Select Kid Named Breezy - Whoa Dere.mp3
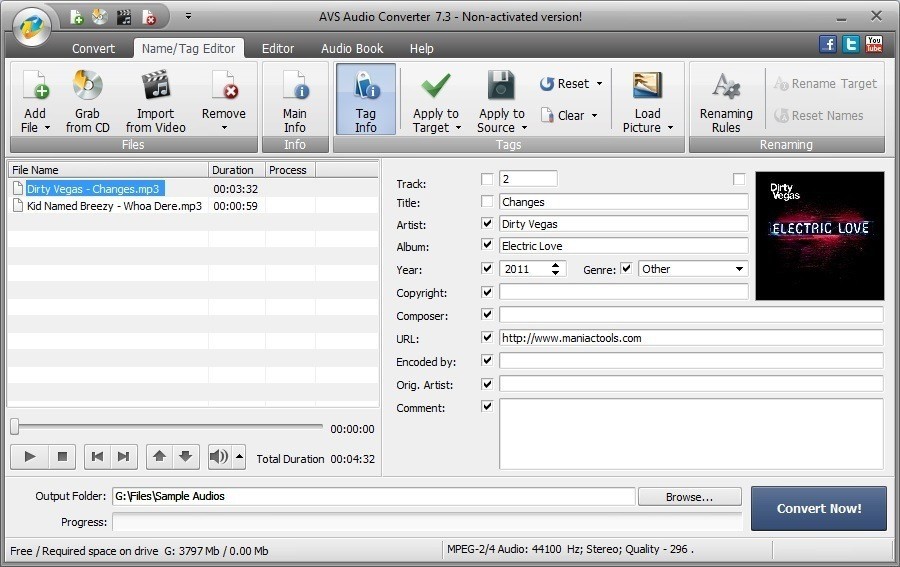The image size is (900, 567). (x=114, y=206)
